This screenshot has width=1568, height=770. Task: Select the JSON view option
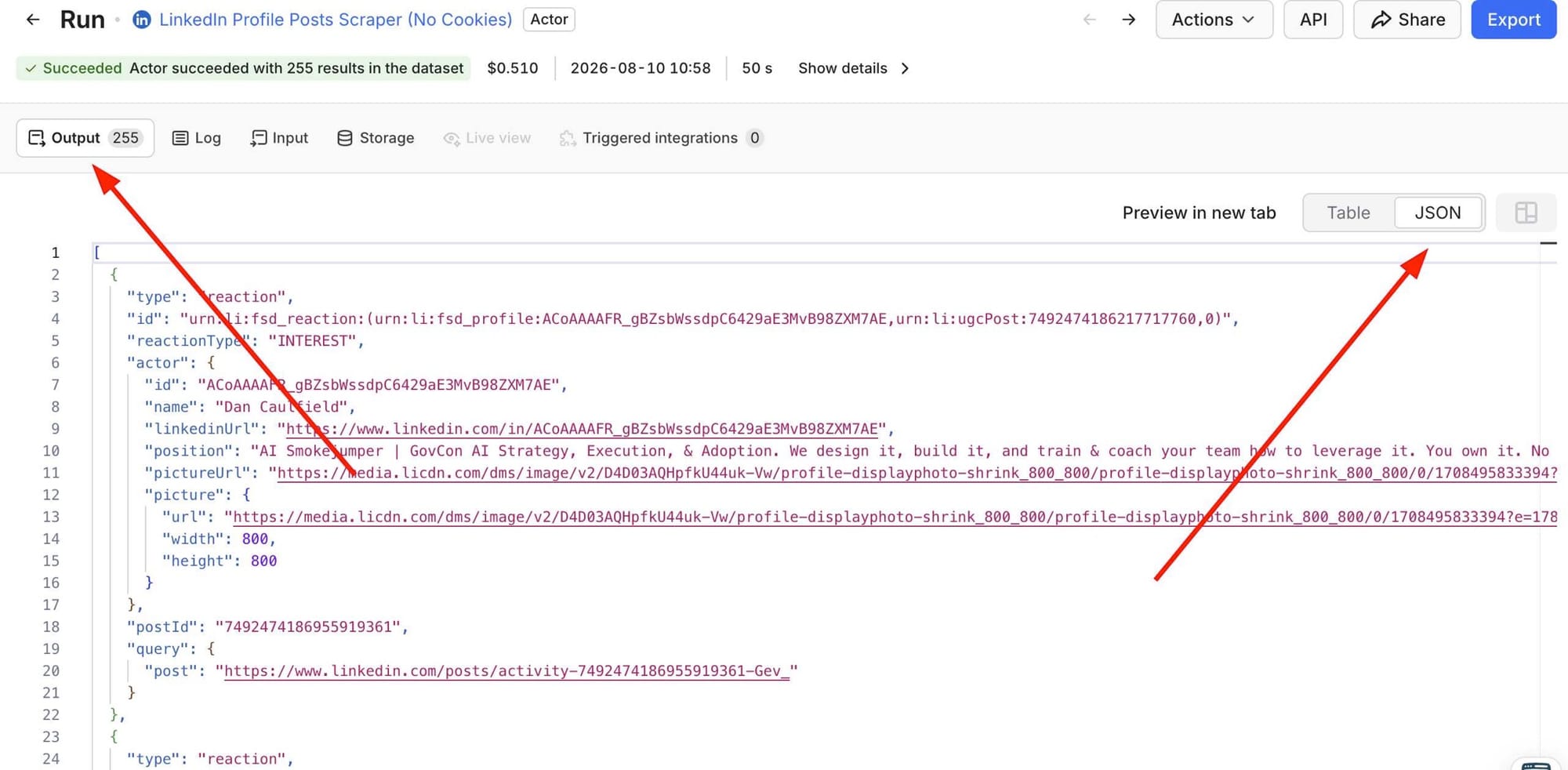coord(1438,212)
